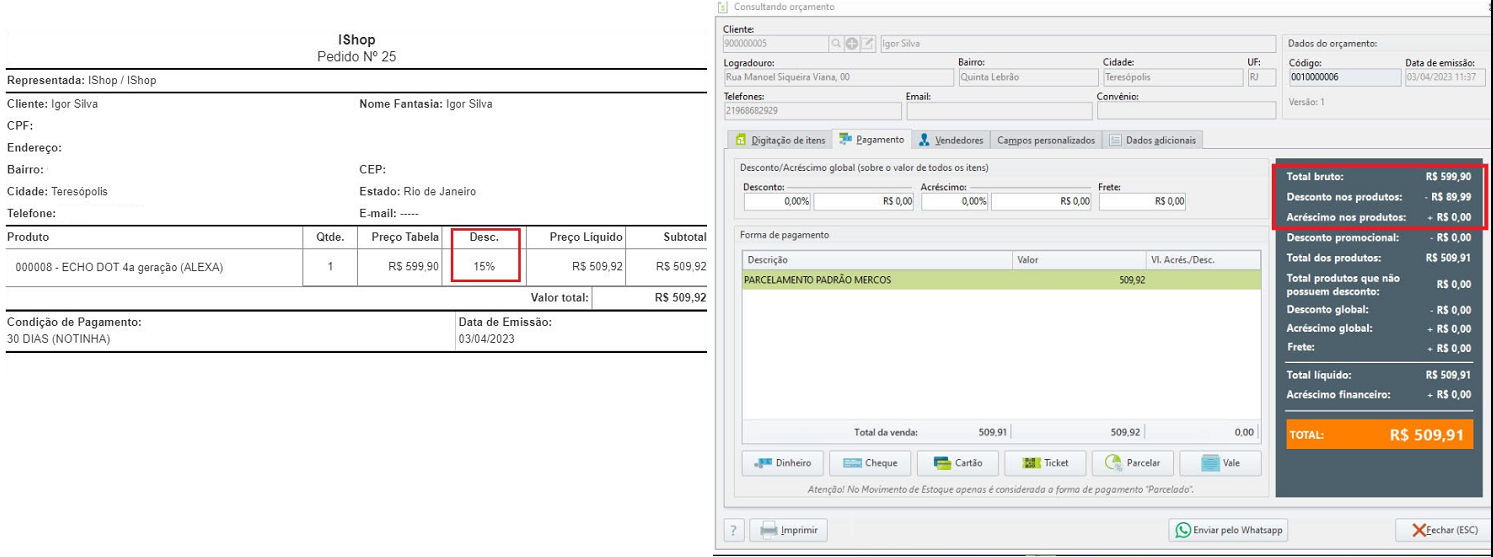Go to the Dados adicionais tab
Viewport: 1493px width, 557px height.
[1152, 140]
